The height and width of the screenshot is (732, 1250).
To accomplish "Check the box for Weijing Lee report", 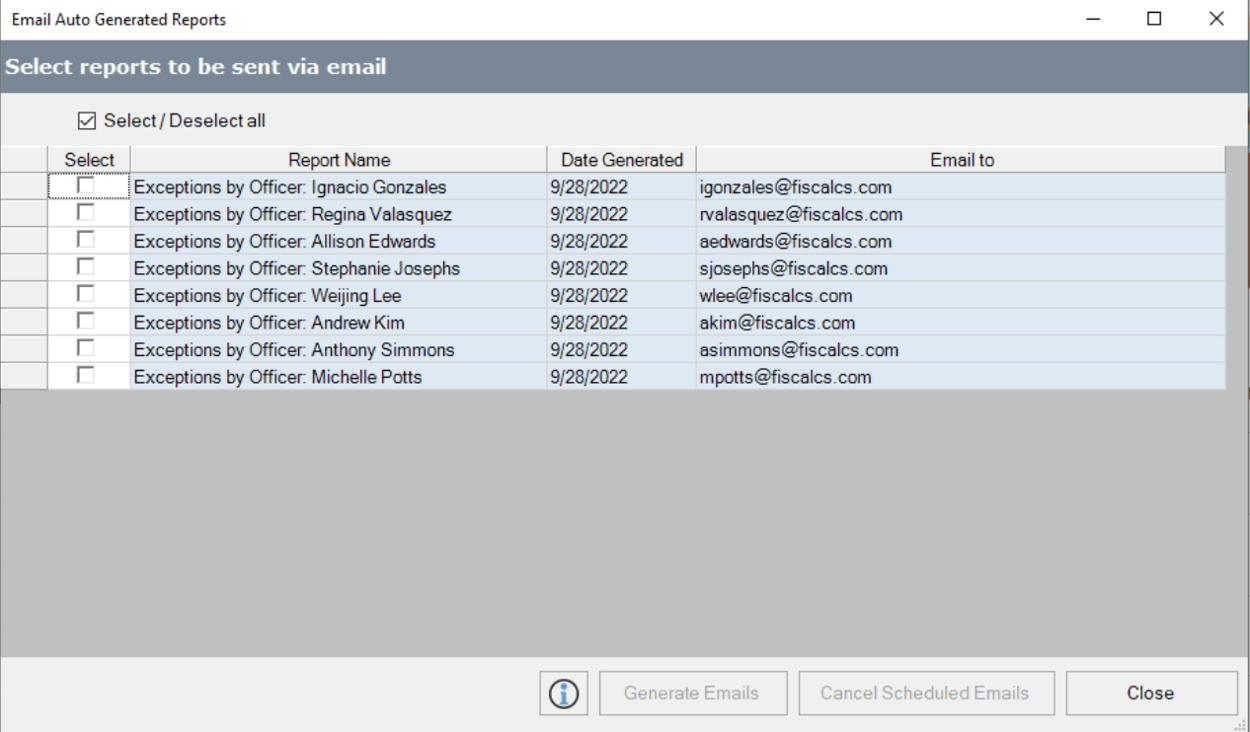I will 86,295.
